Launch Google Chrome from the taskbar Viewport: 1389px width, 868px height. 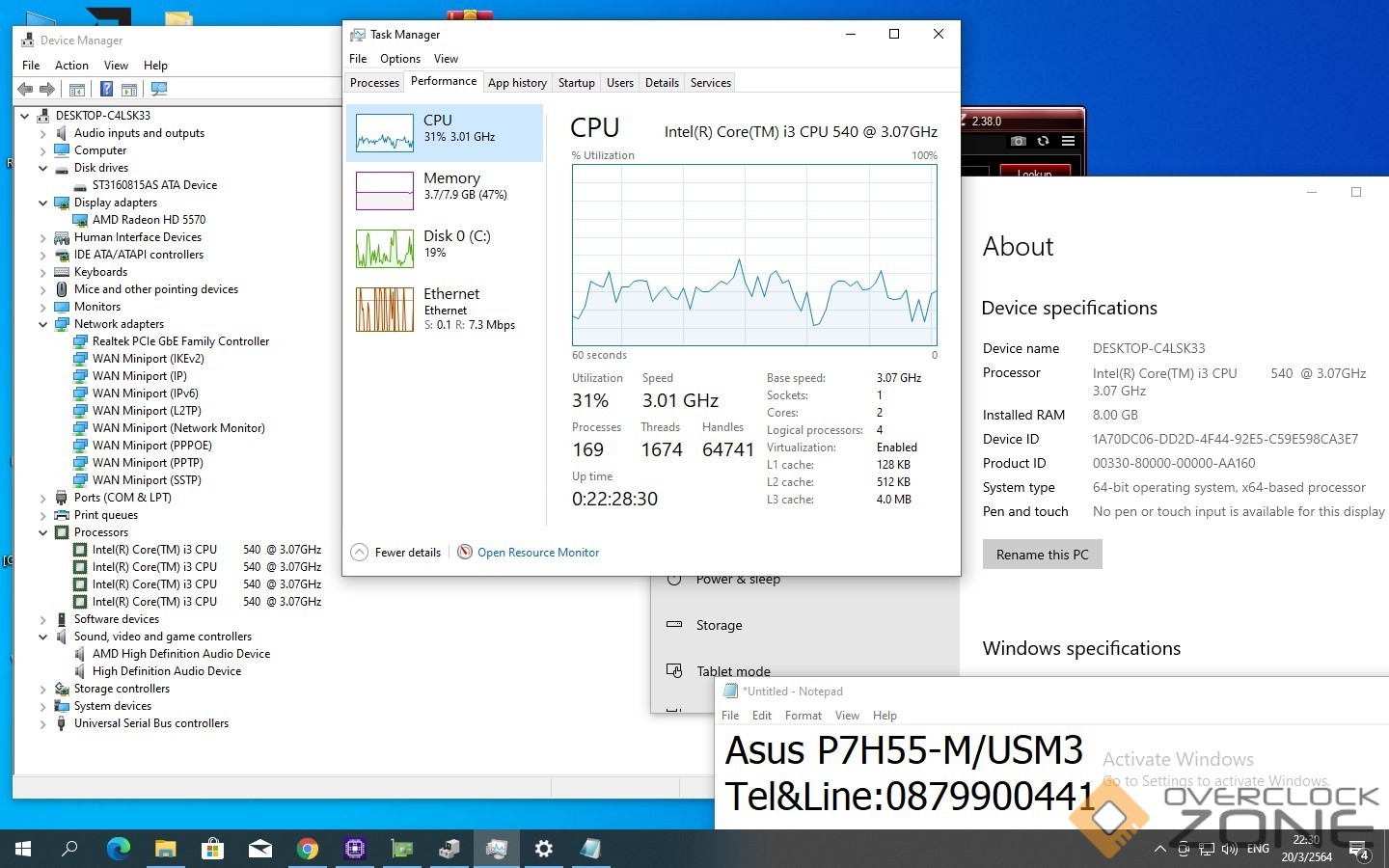(307, 849)
